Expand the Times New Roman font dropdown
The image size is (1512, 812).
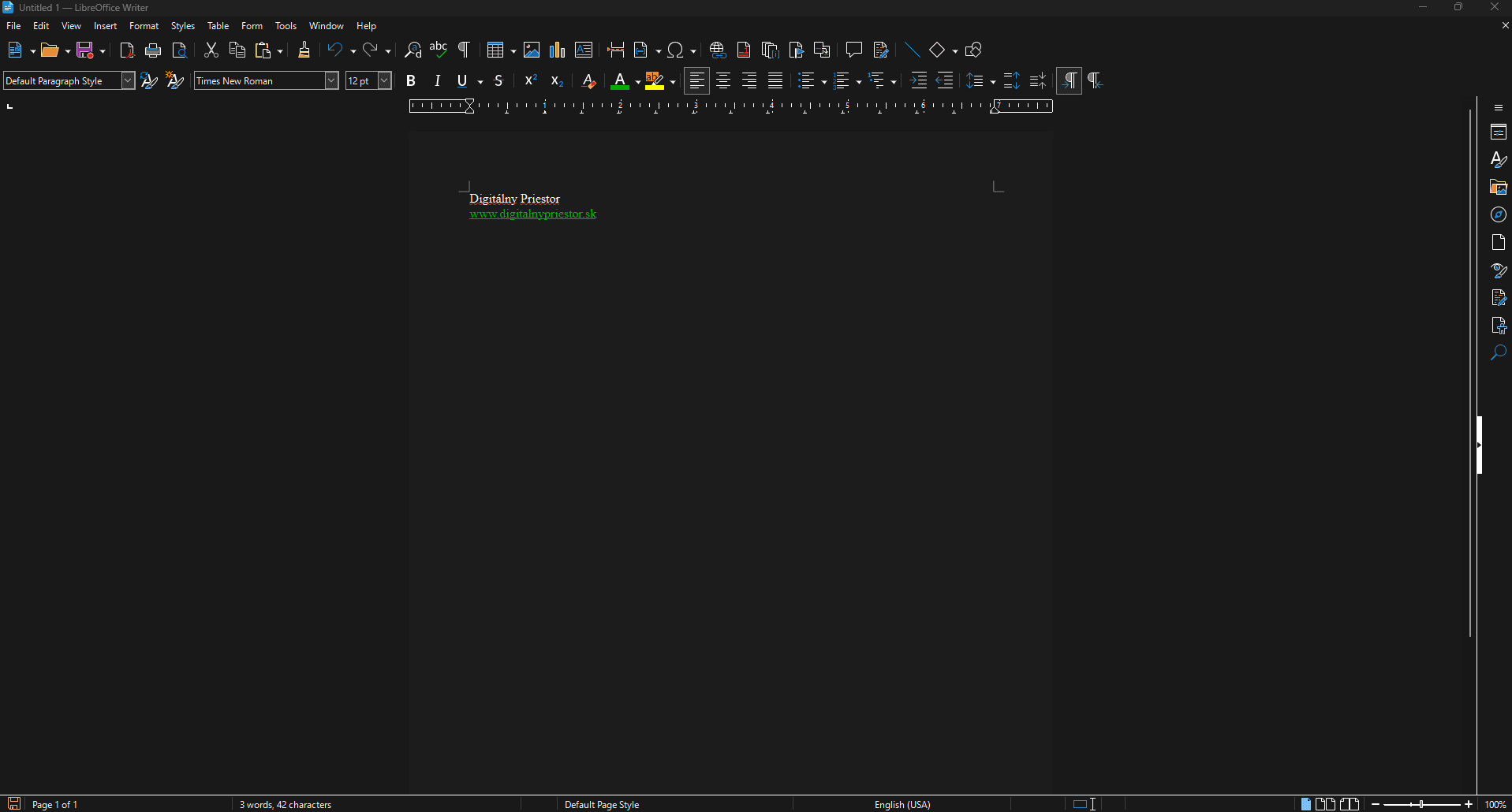332,80
